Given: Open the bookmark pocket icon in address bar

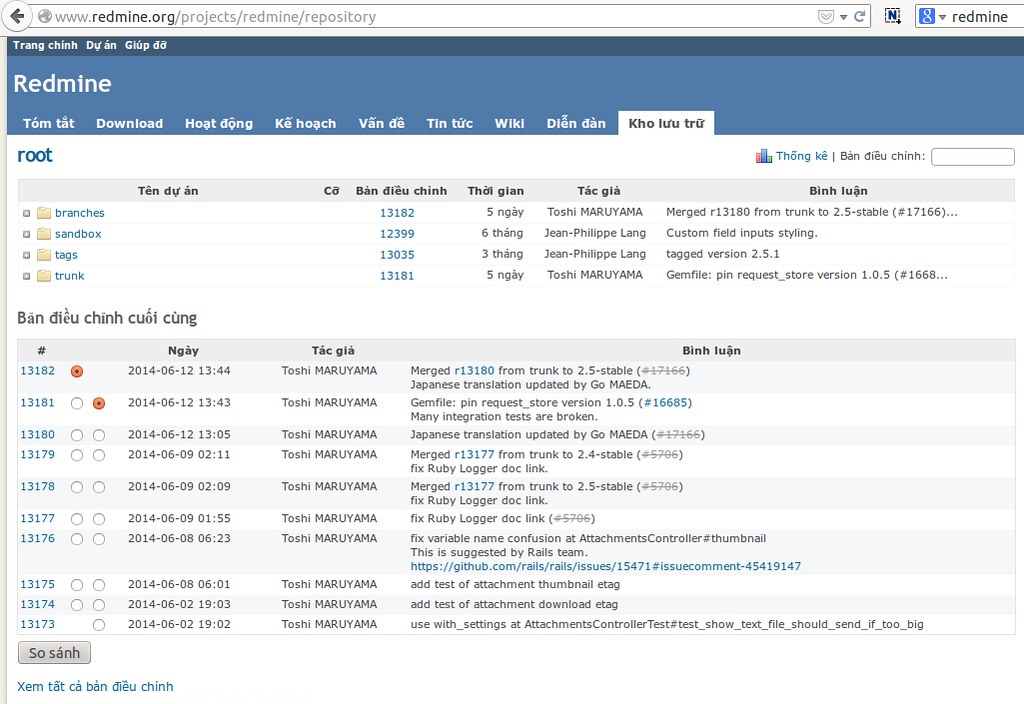Looking at the screenshot, I should (825, 16).
